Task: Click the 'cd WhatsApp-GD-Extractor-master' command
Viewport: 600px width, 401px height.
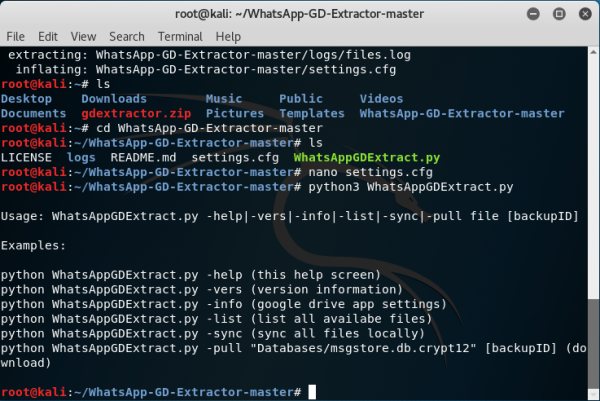Action: click(x=209, y=128)
